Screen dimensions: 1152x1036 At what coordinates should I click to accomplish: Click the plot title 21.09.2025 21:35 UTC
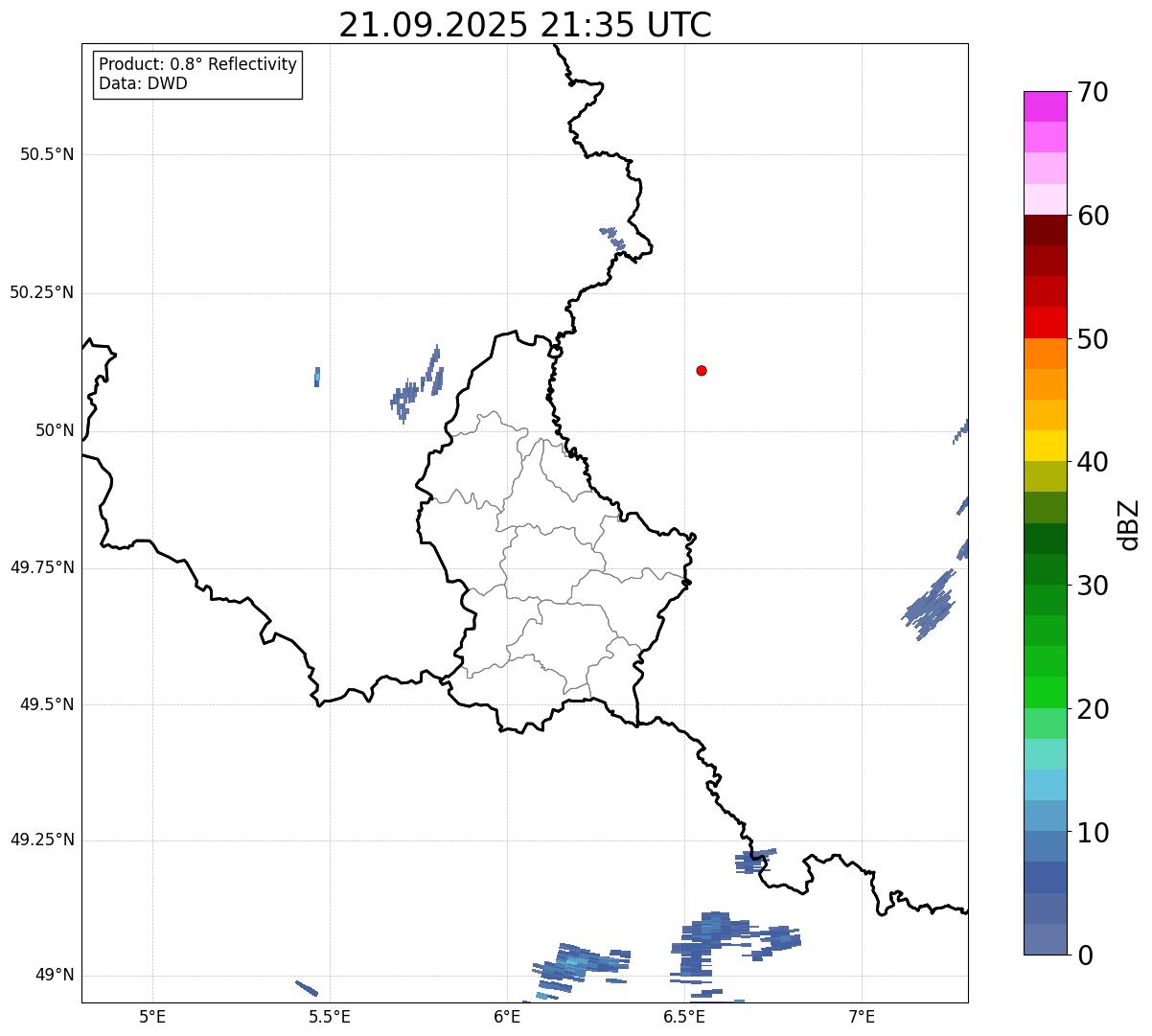coord(525,25)
